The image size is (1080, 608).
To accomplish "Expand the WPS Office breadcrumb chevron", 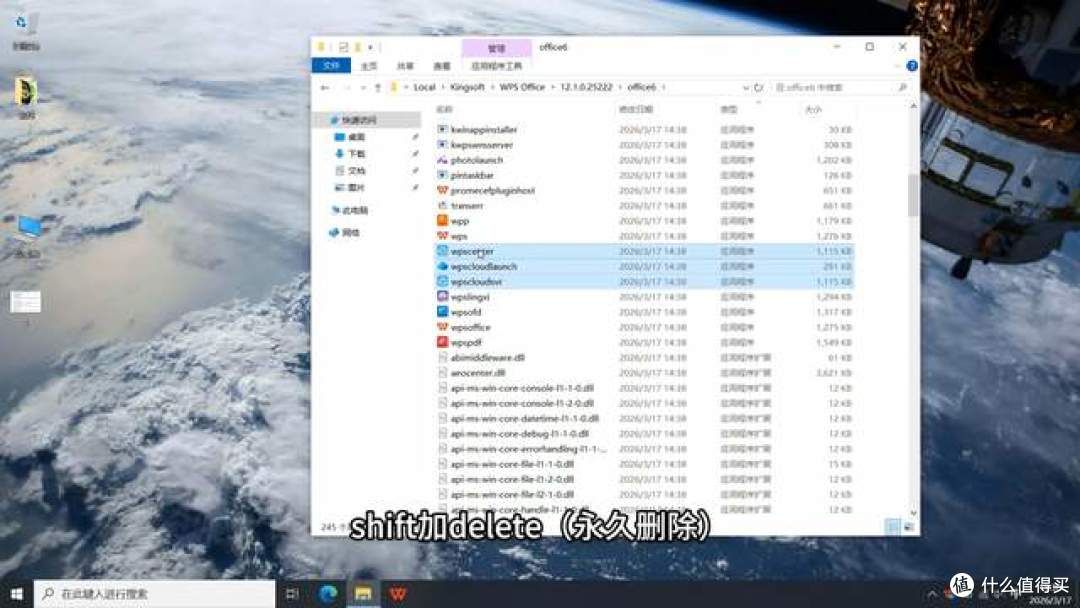I will click(552, 87).
